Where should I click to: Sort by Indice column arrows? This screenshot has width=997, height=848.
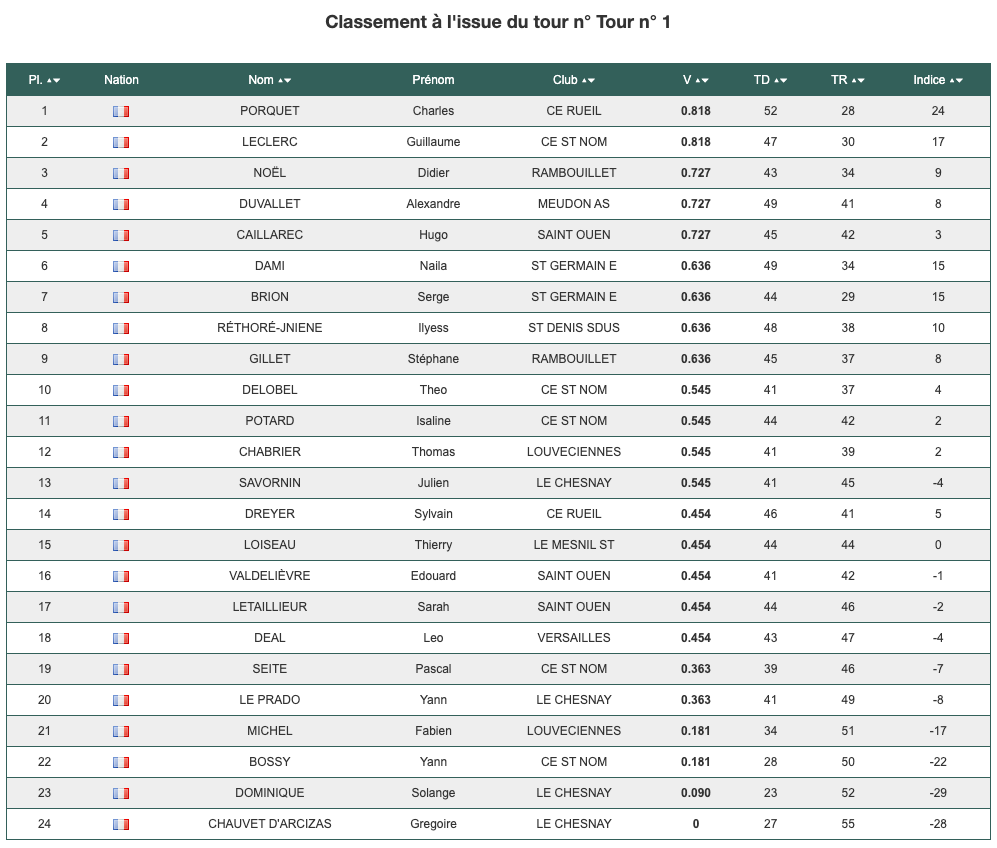click(x=956, y=81)
